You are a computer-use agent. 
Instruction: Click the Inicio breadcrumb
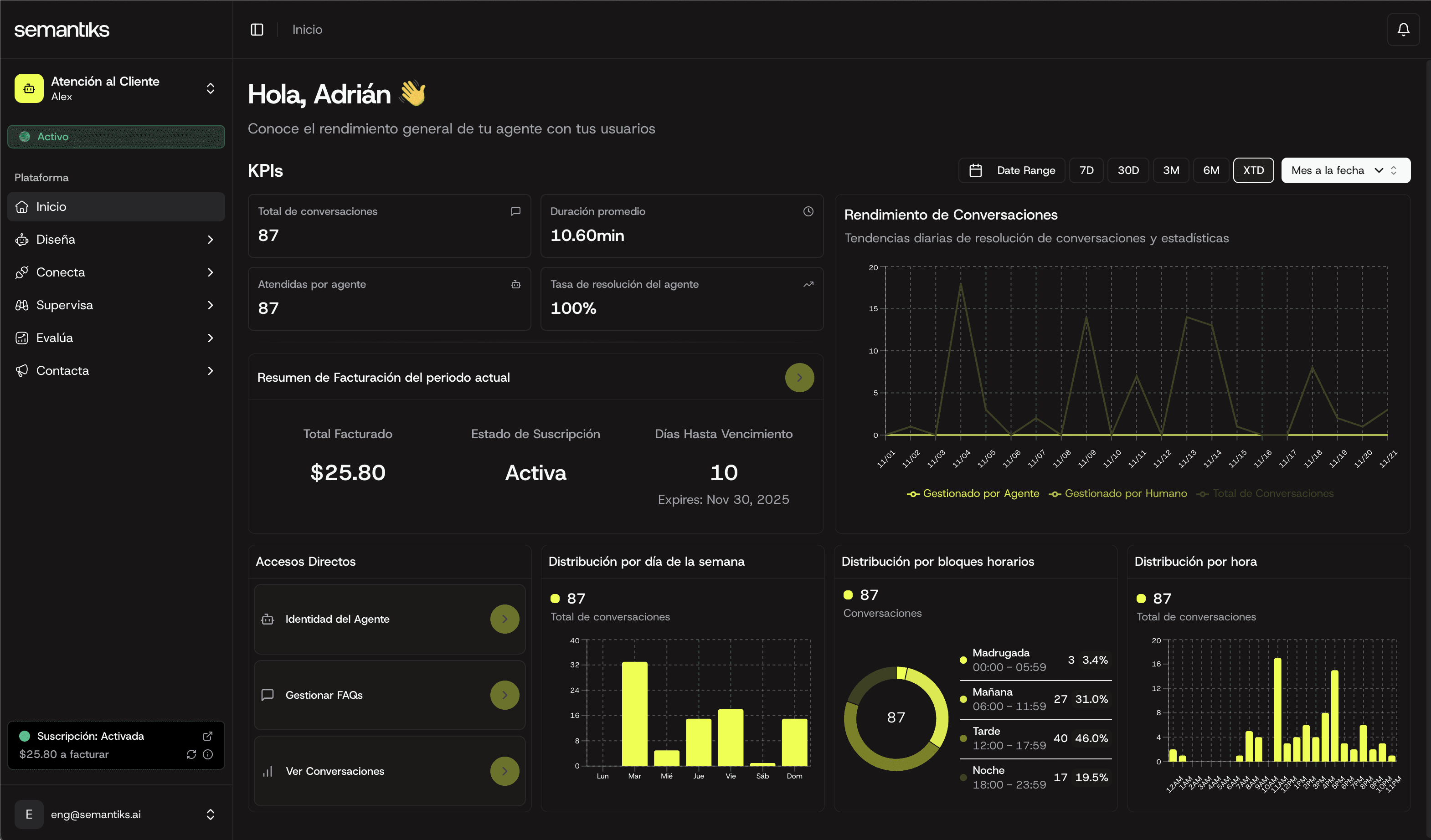pos(307,30)
